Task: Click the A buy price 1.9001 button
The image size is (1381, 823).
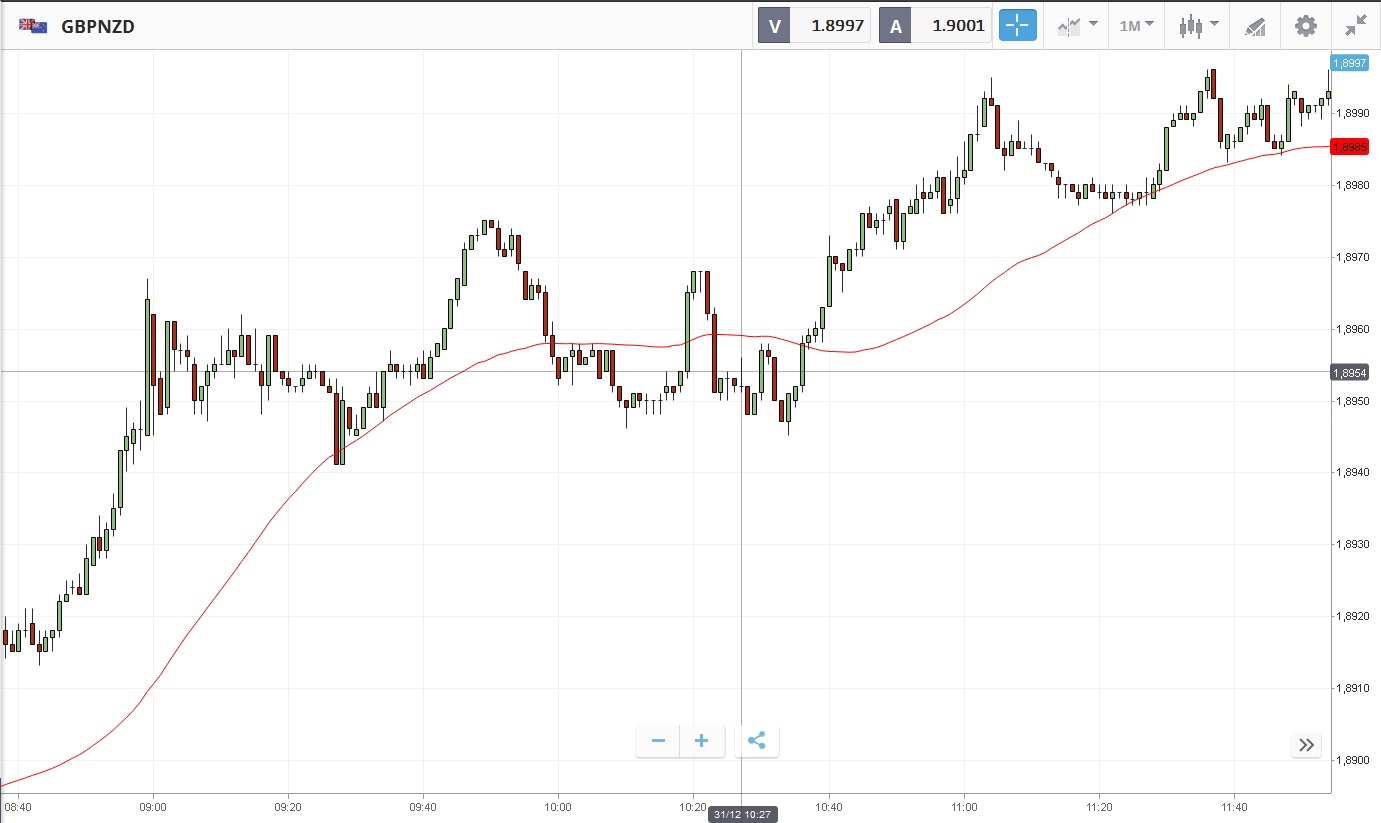Action: point(935,26)
